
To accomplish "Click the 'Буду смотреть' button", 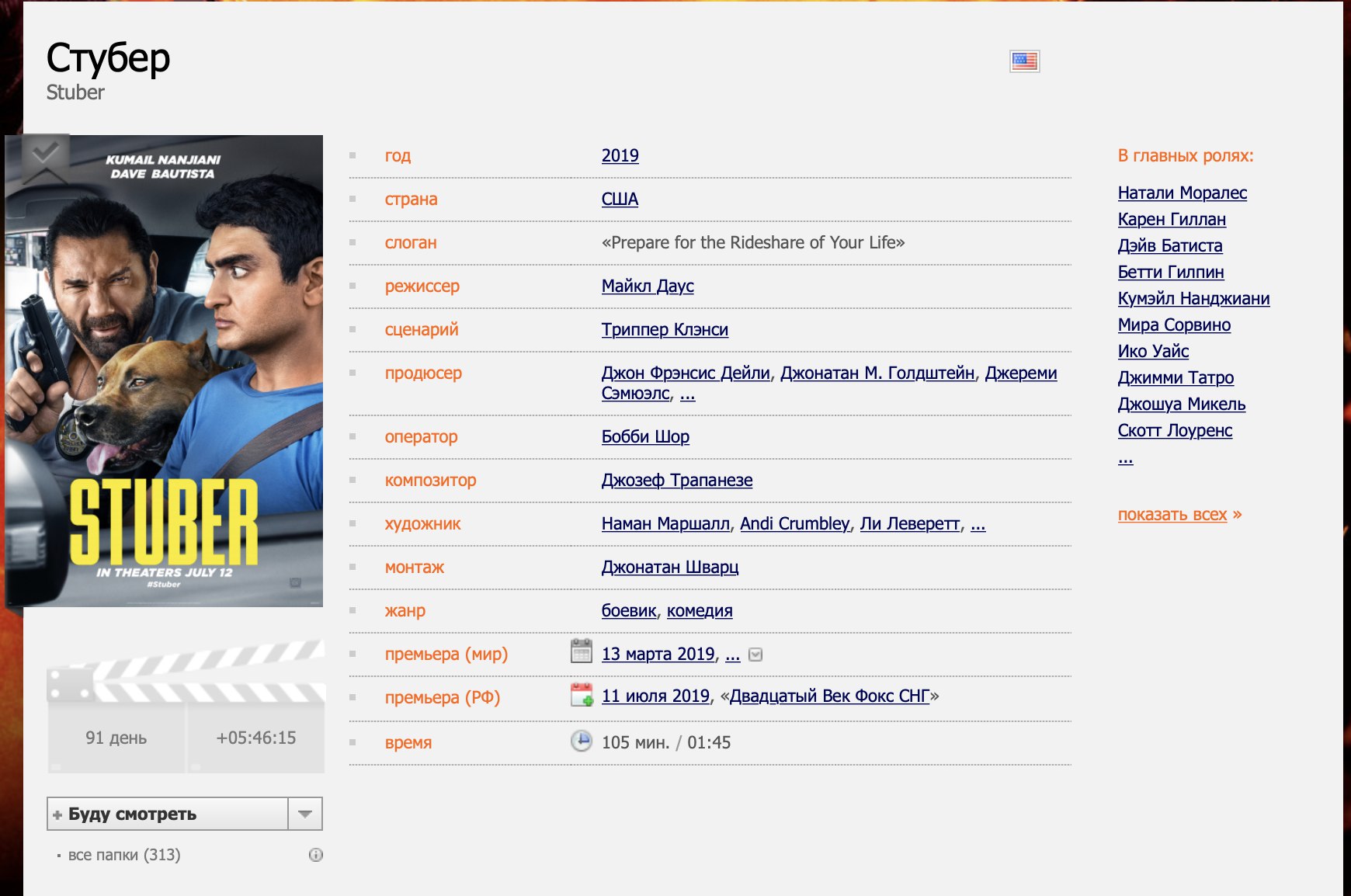I will [168, 814].
